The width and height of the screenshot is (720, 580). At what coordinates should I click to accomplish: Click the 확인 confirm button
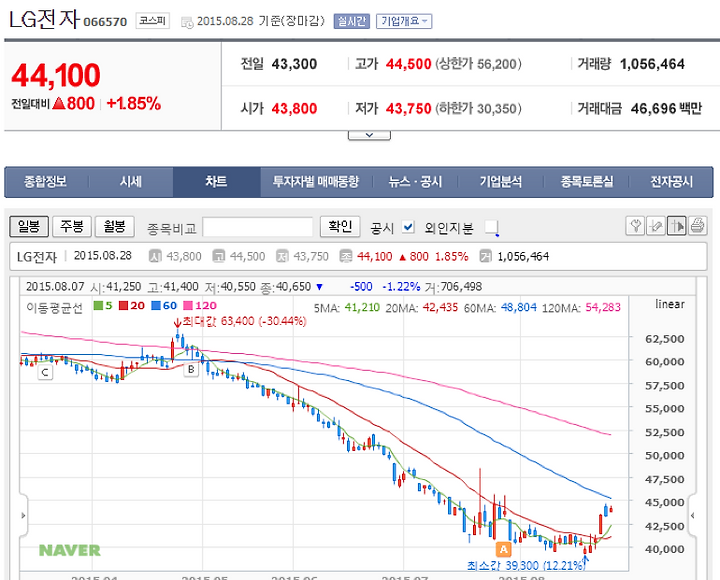(340, 226)
